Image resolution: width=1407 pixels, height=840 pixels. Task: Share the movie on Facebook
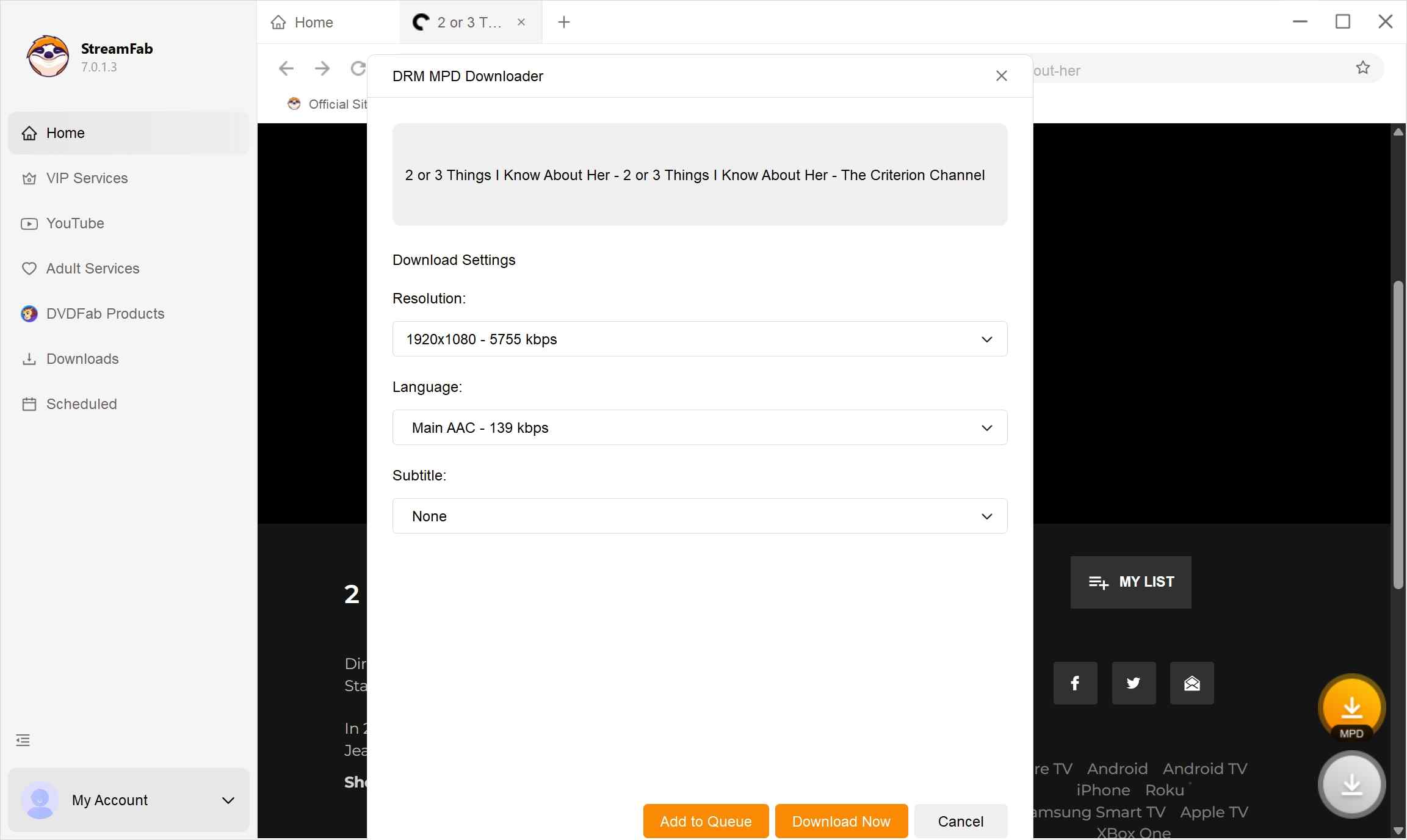pyautogui.click(x=1075, y=683)
